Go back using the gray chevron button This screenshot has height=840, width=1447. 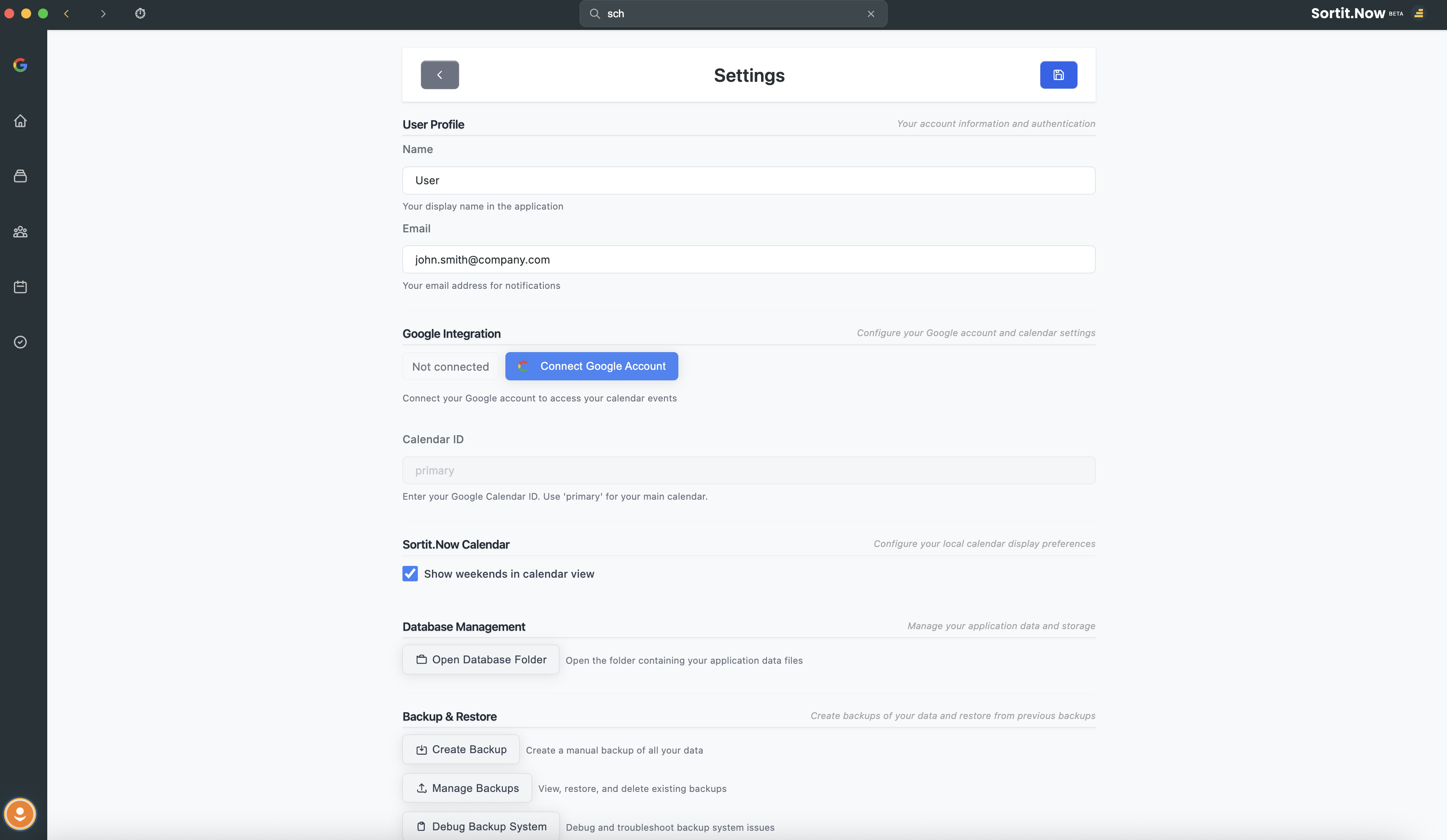tap(439, 75)
